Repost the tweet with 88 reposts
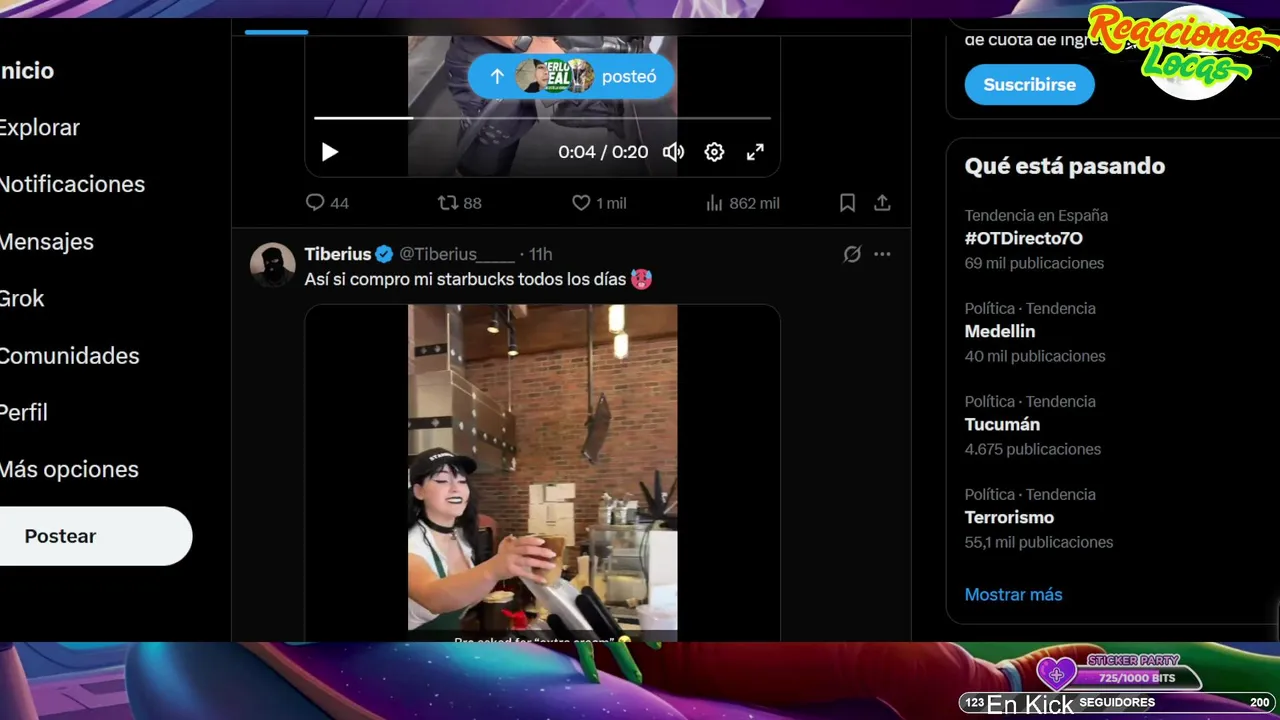1280x720 pixels. point(448,203)
